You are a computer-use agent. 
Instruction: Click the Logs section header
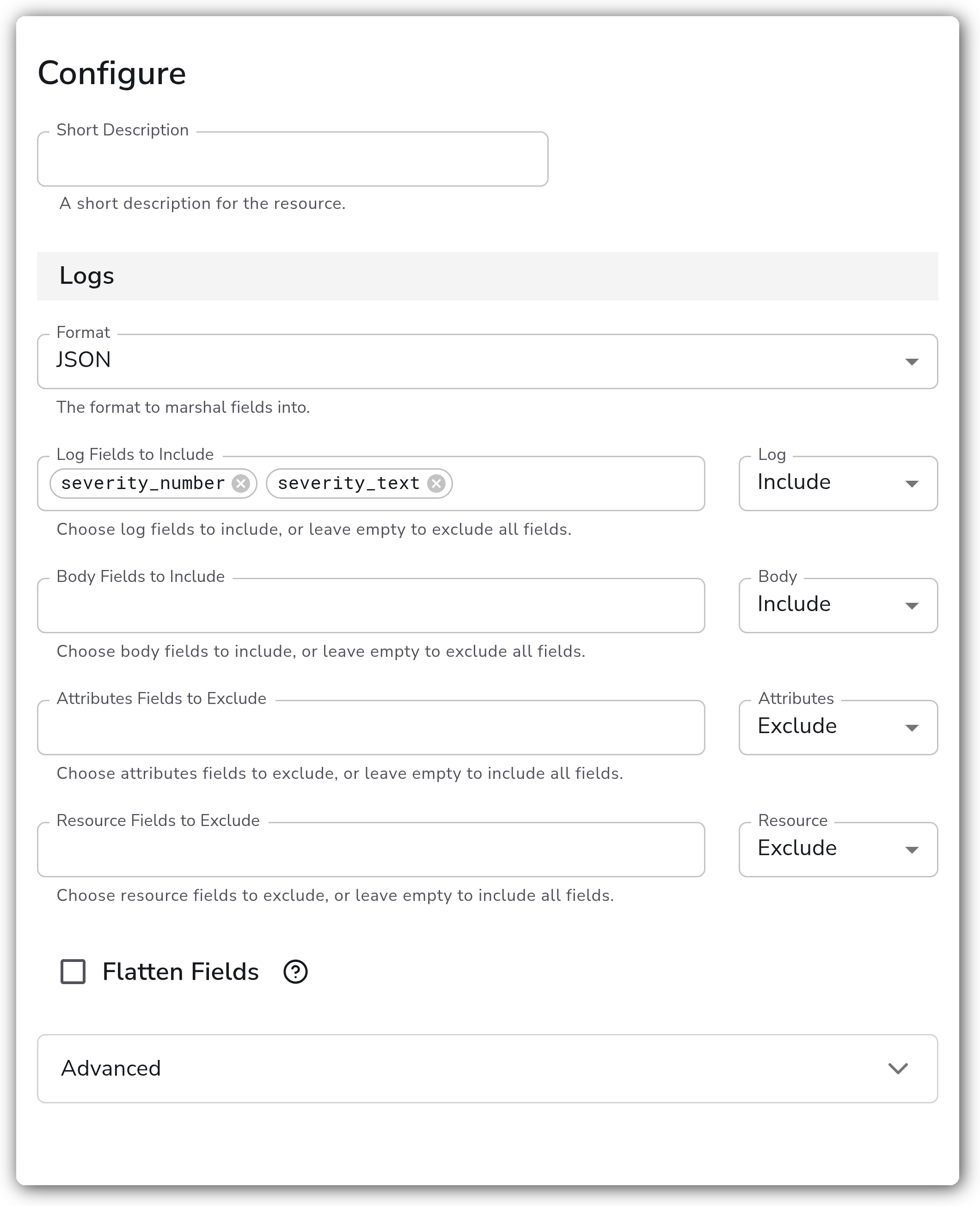(487, 276)
